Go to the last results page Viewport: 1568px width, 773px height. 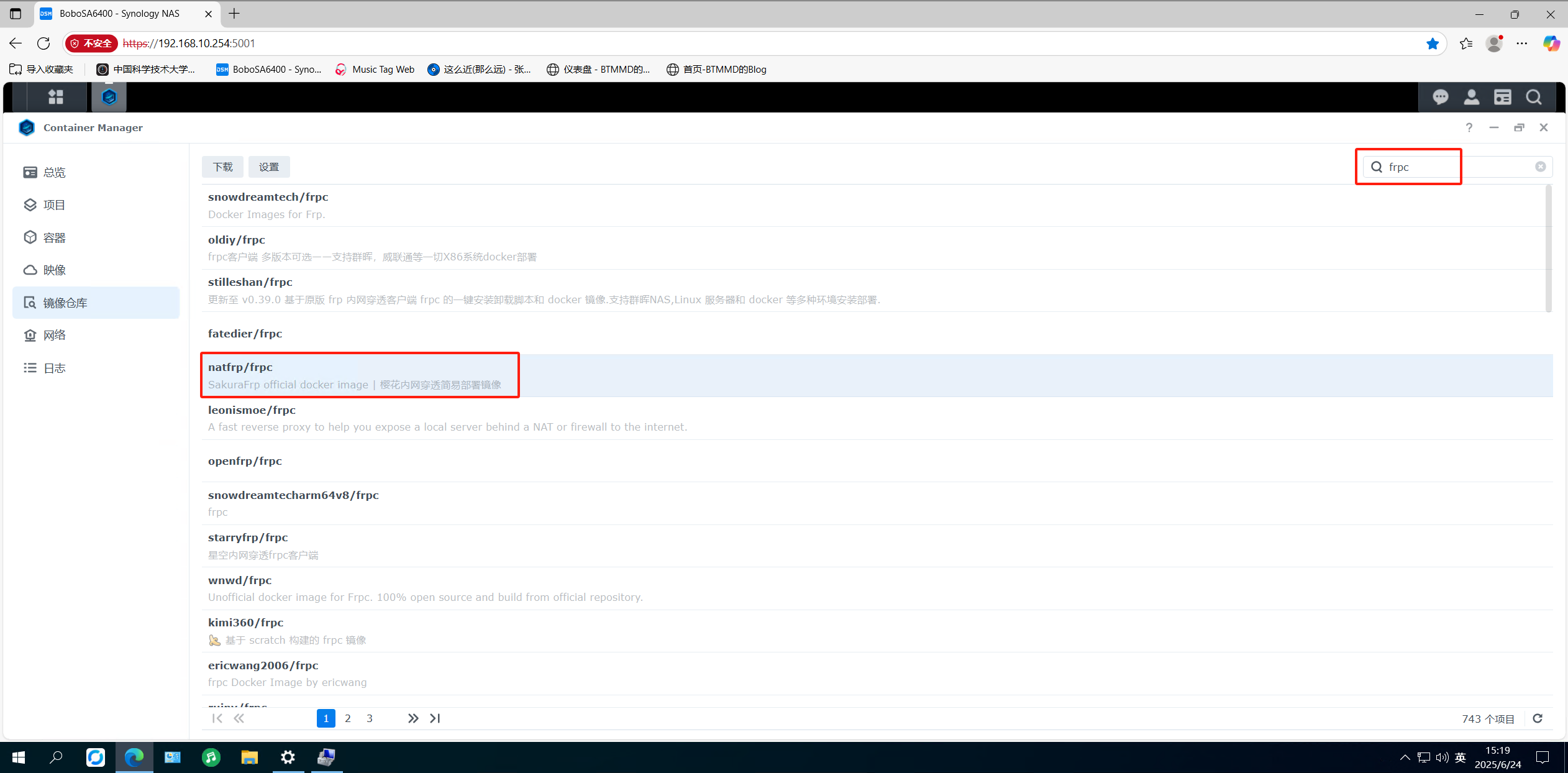pos(435,718)
